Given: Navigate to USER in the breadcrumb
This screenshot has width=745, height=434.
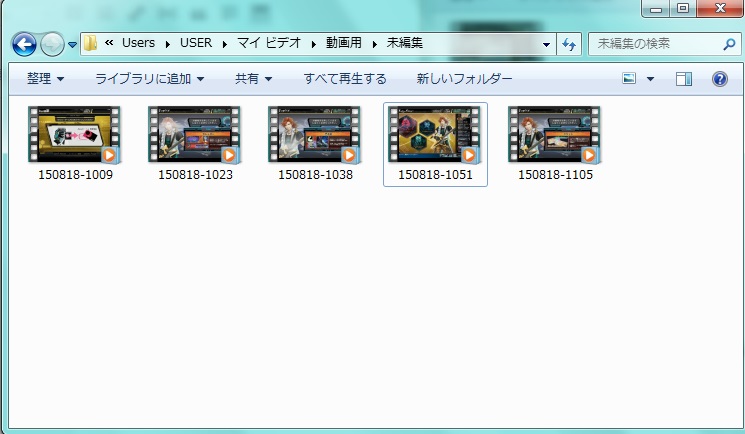Looking at the screenshot, I should (x=196, y=43).
